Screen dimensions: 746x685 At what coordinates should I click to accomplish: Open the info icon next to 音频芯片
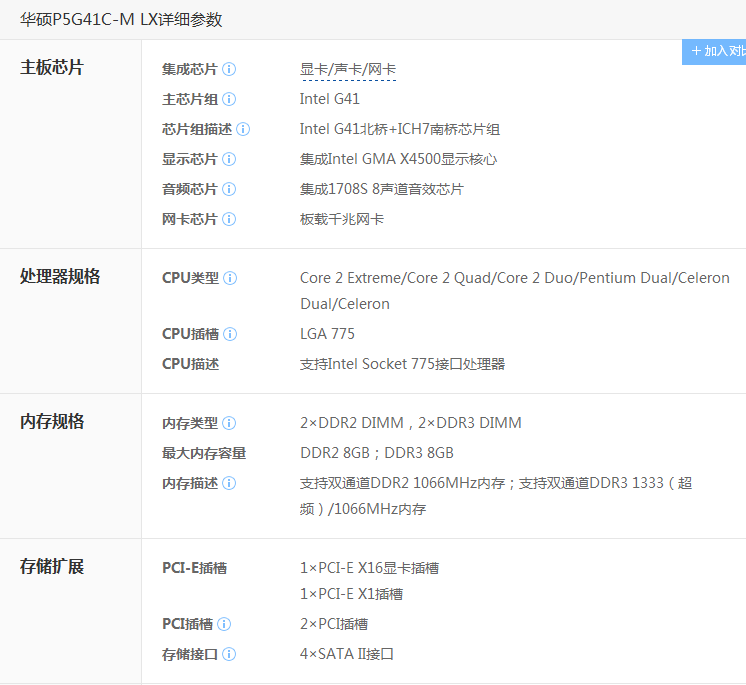(229, 189)
